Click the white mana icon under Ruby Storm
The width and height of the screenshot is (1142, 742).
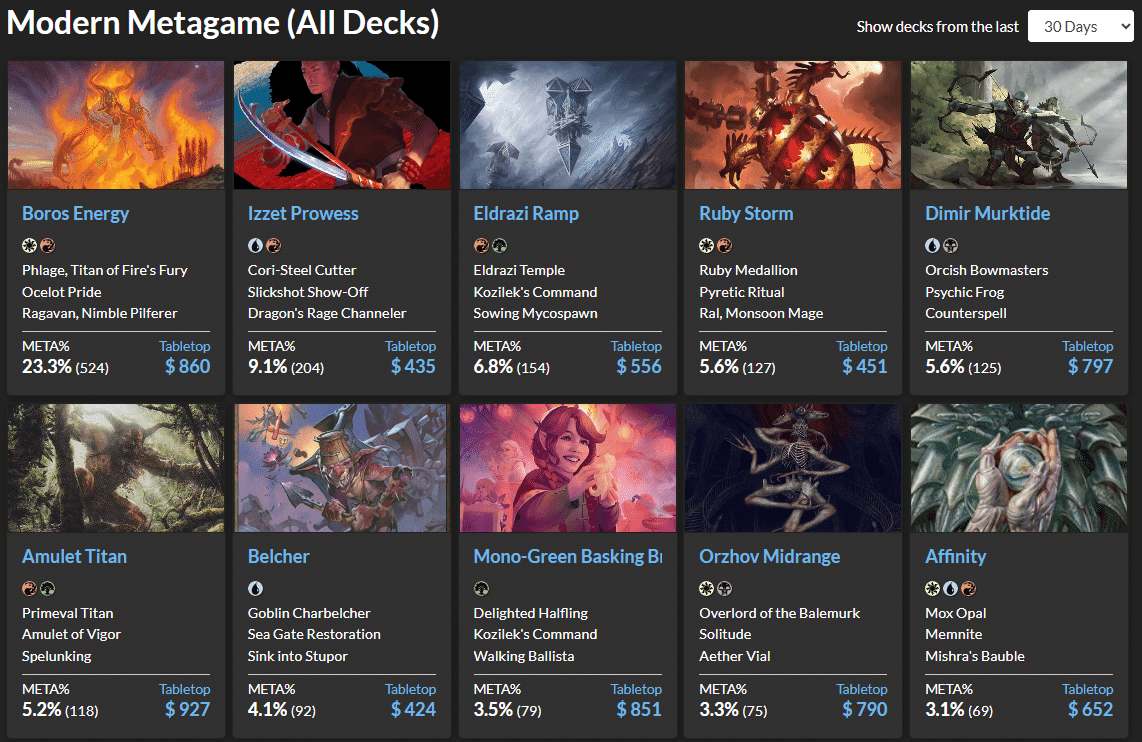click(x=706, y=245)
